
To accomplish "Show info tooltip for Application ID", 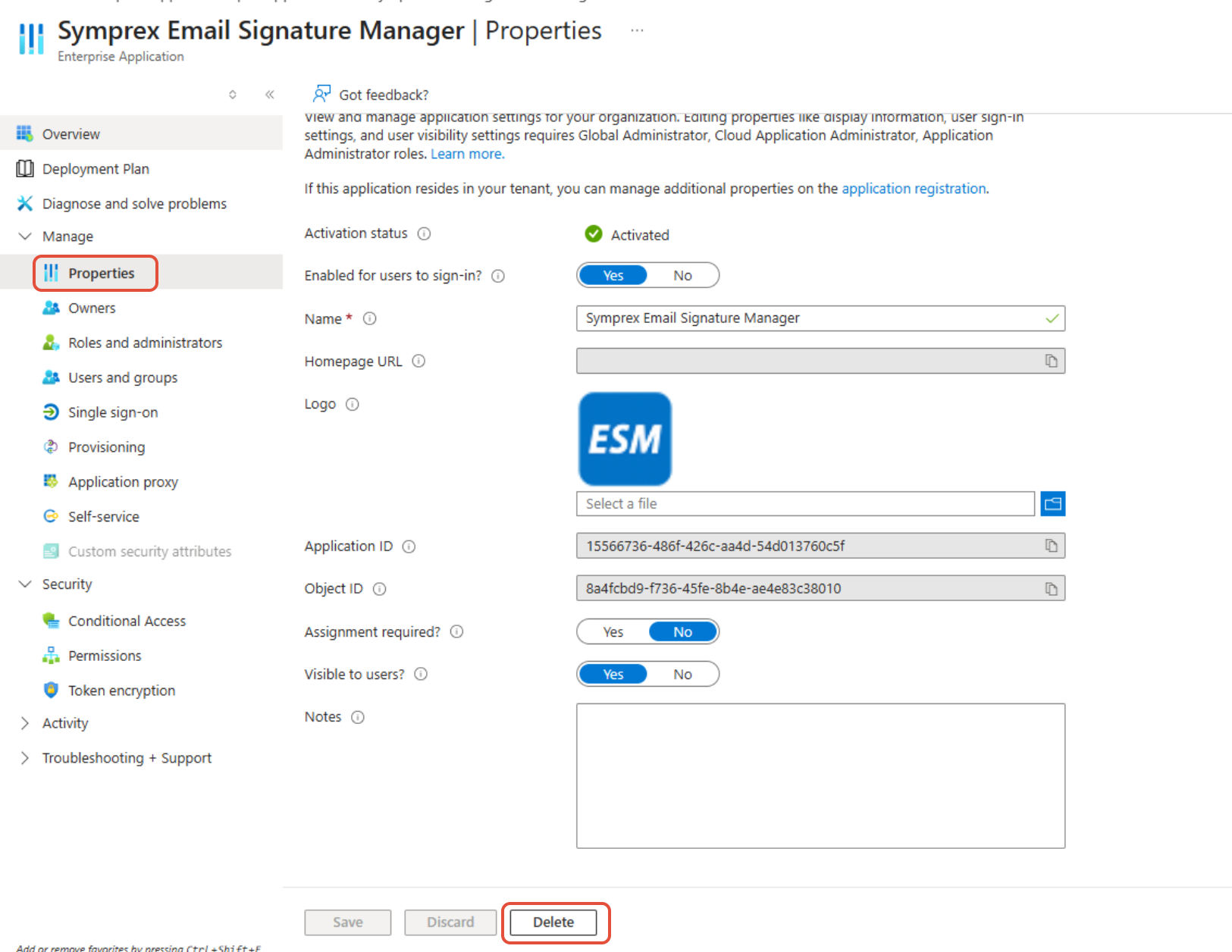I will pyautogui.click(x=409, y=546).
